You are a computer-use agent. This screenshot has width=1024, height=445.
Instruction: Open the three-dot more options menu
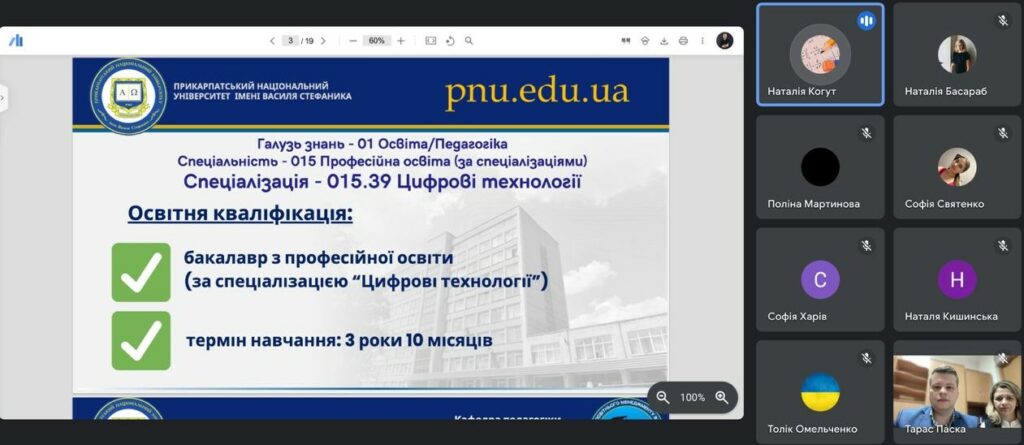[x=703, y=41]
